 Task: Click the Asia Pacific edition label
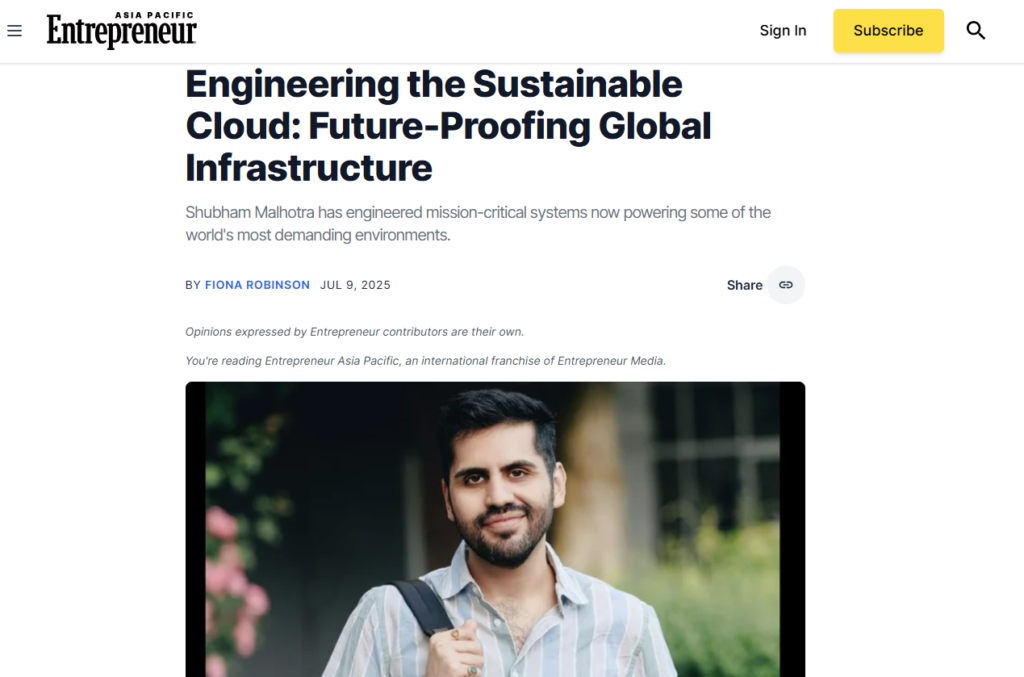[154, 15]
